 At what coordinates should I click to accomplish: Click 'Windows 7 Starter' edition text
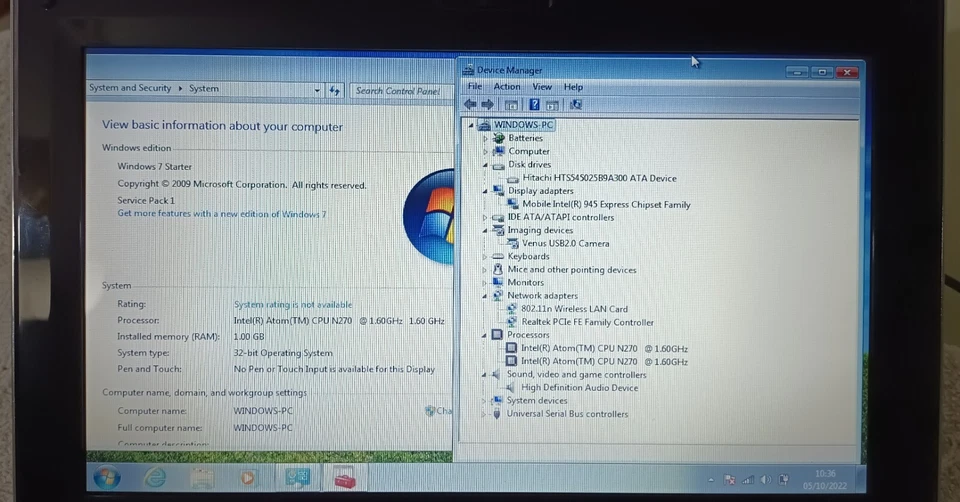point(154,167)
